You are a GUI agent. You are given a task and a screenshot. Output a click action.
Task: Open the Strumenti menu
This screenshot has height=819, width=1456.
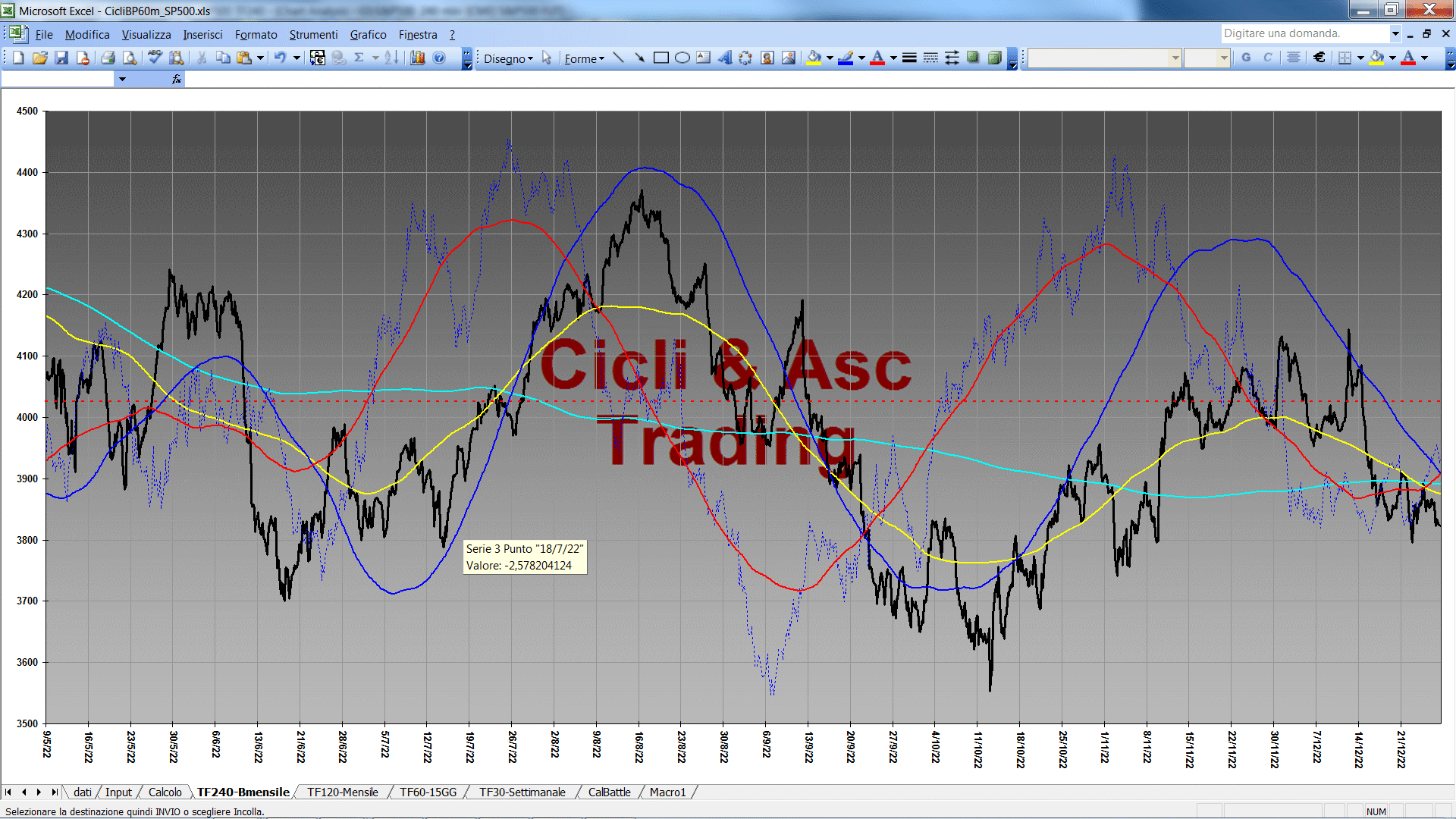click(313, 34)
